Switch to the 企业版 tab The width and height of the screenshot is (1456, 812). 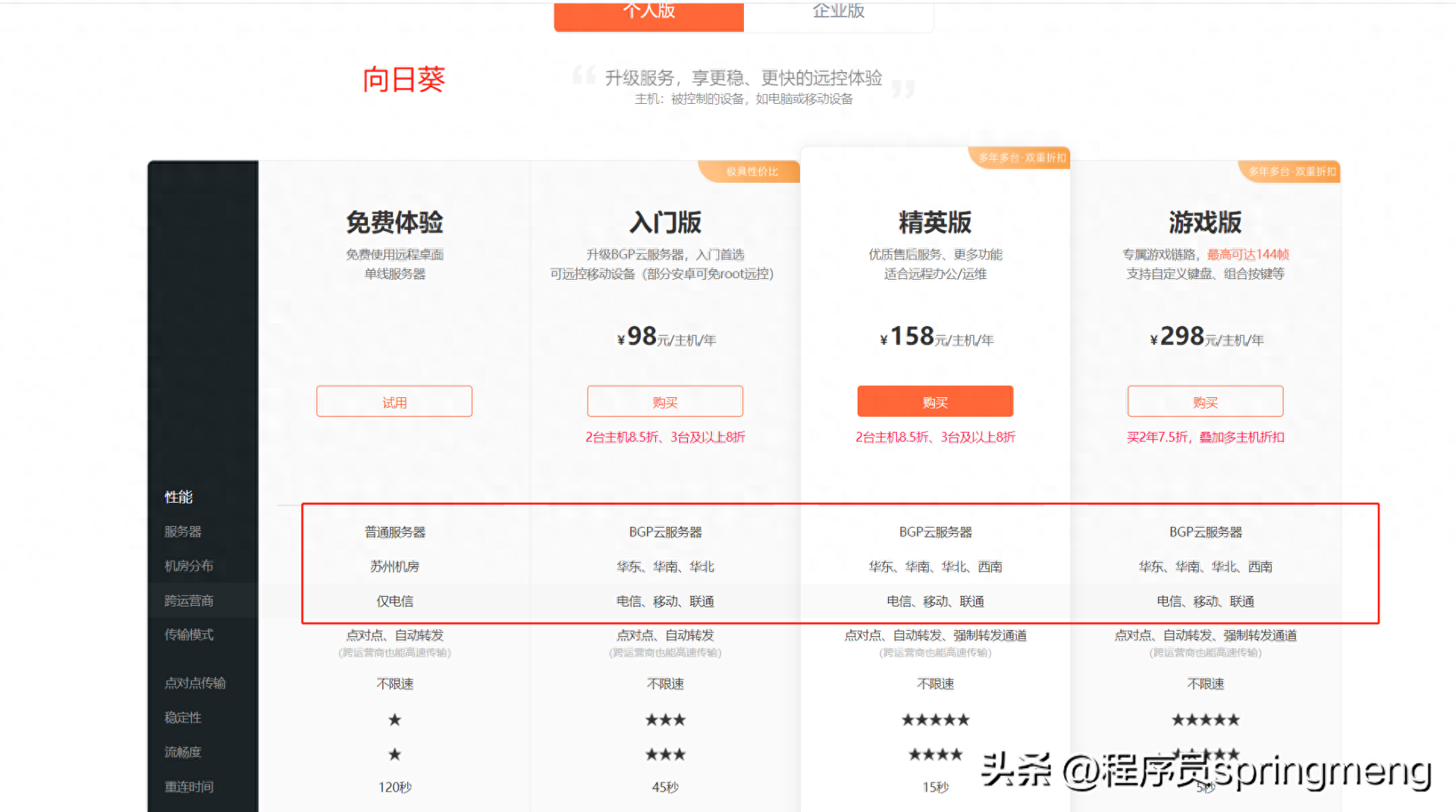click(x=838, y=14)
